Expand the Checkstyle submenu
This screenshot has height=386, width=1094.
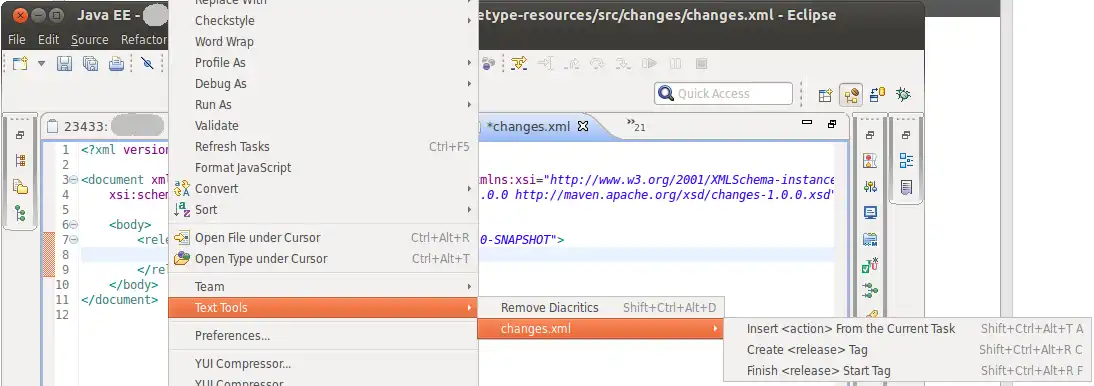(323, 21)
